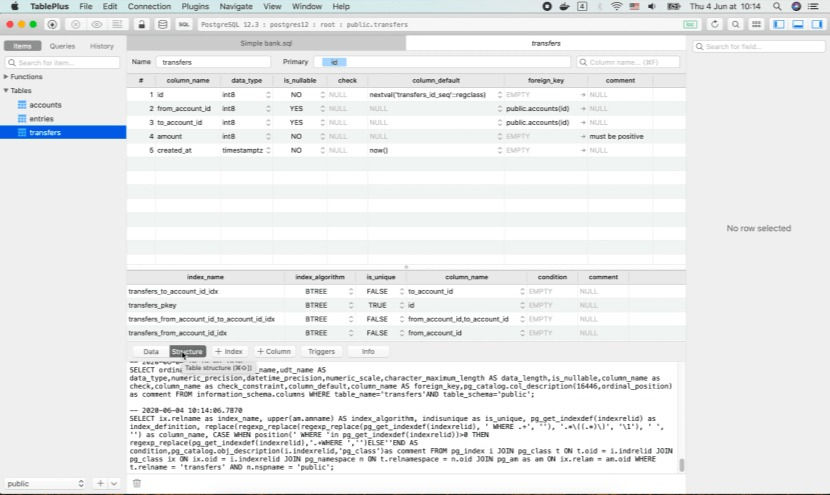Viewport: 830px width, 495px height.
Task: Switch to the Queries sidebar tab
Action: coord(62,46)
